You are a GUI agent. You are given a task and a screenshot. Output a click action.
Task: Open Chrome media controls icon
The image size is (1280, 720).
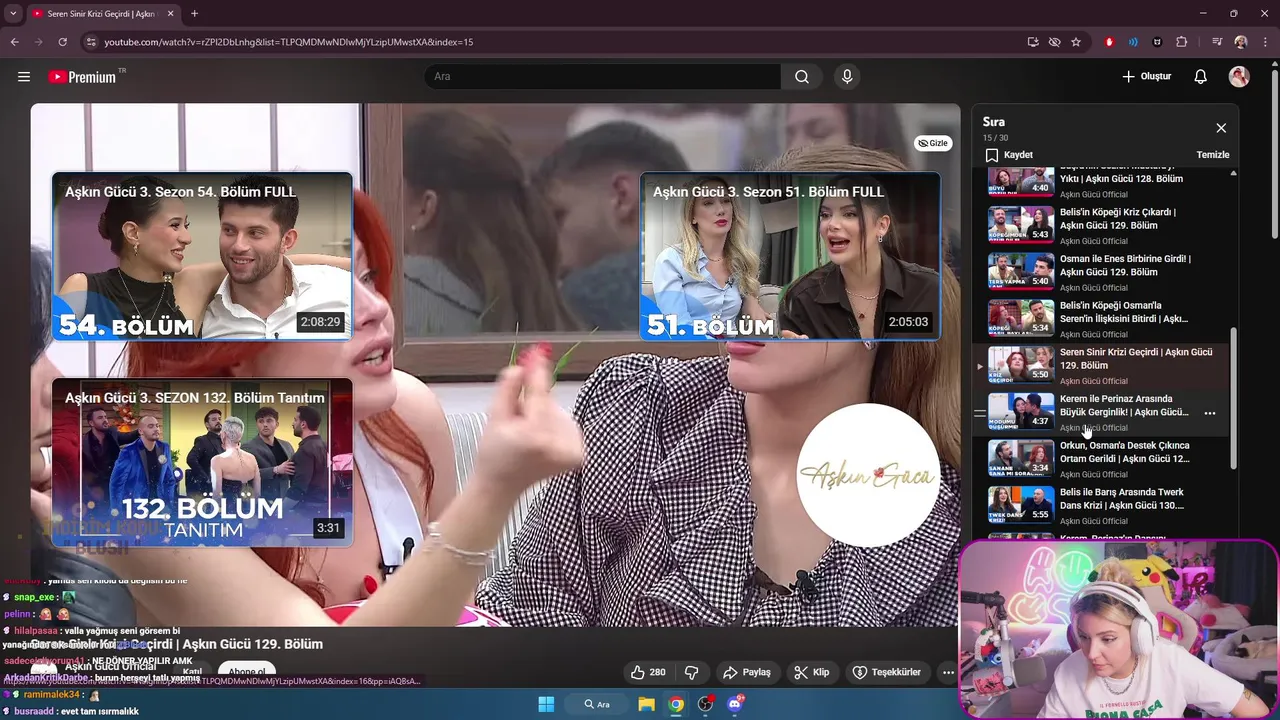pos(1217,42)
